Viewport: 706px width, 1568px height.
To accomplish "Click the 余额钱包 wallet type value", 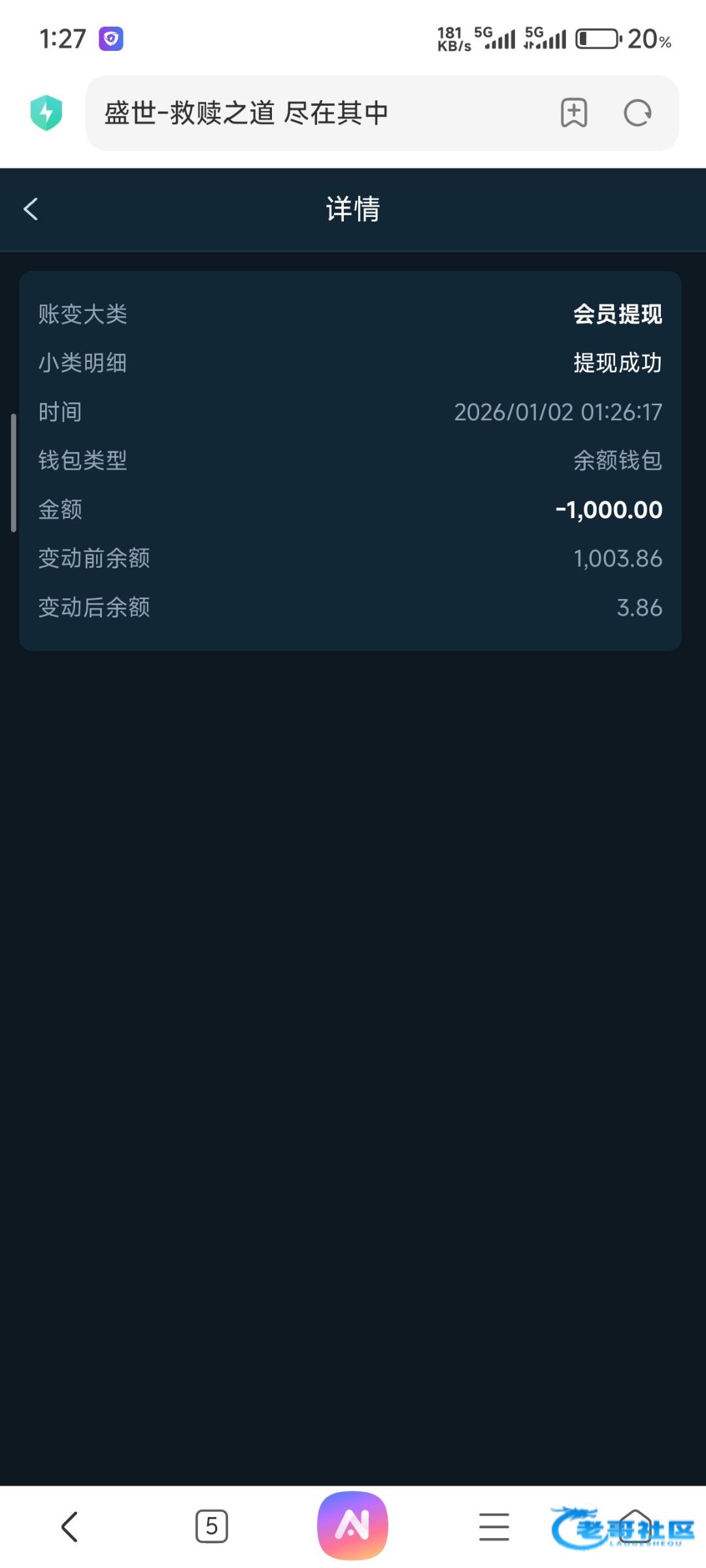I will [618, 461].
